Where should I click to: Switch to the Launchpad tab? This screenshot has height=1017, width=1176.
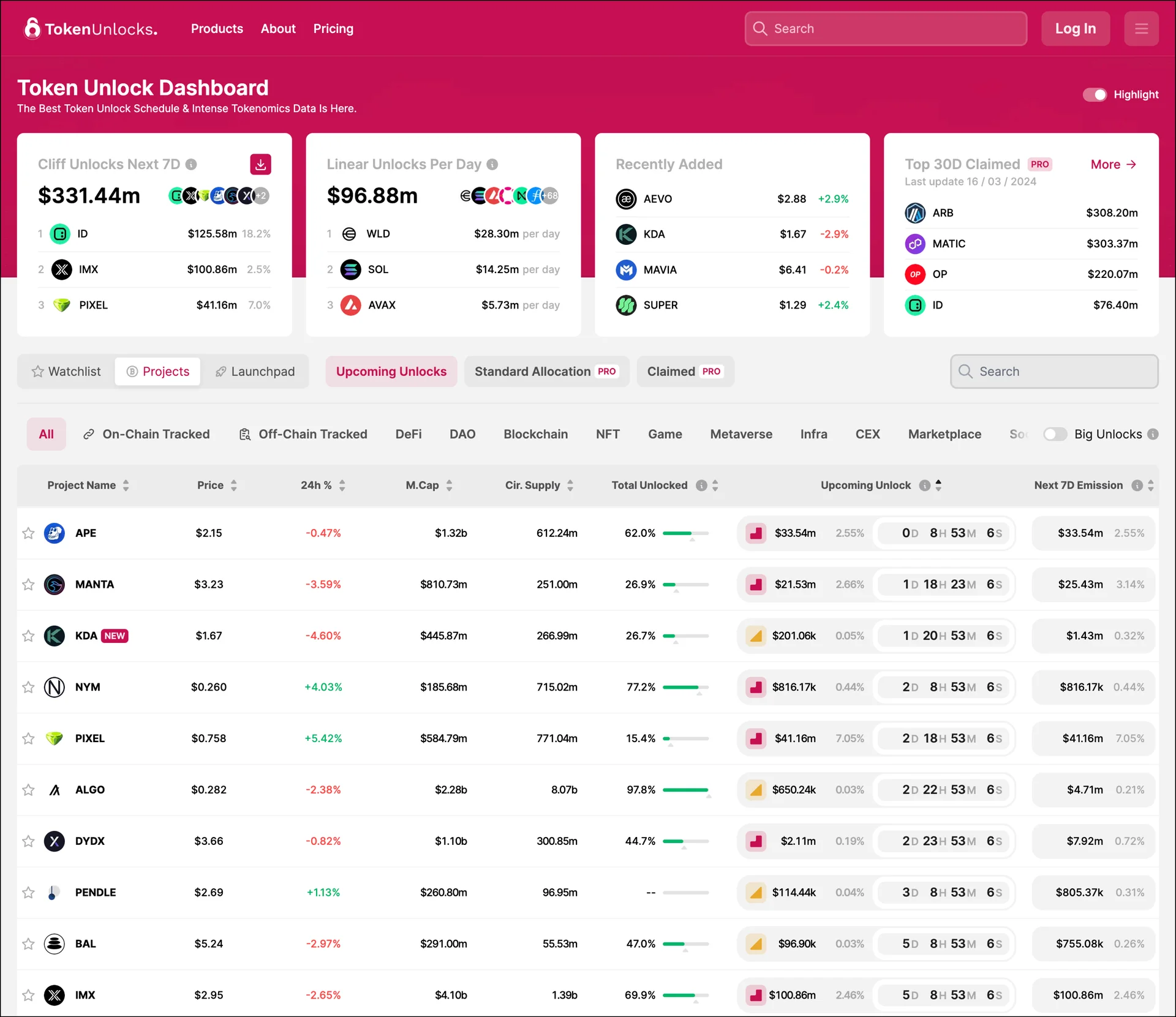tap(255, 372)
